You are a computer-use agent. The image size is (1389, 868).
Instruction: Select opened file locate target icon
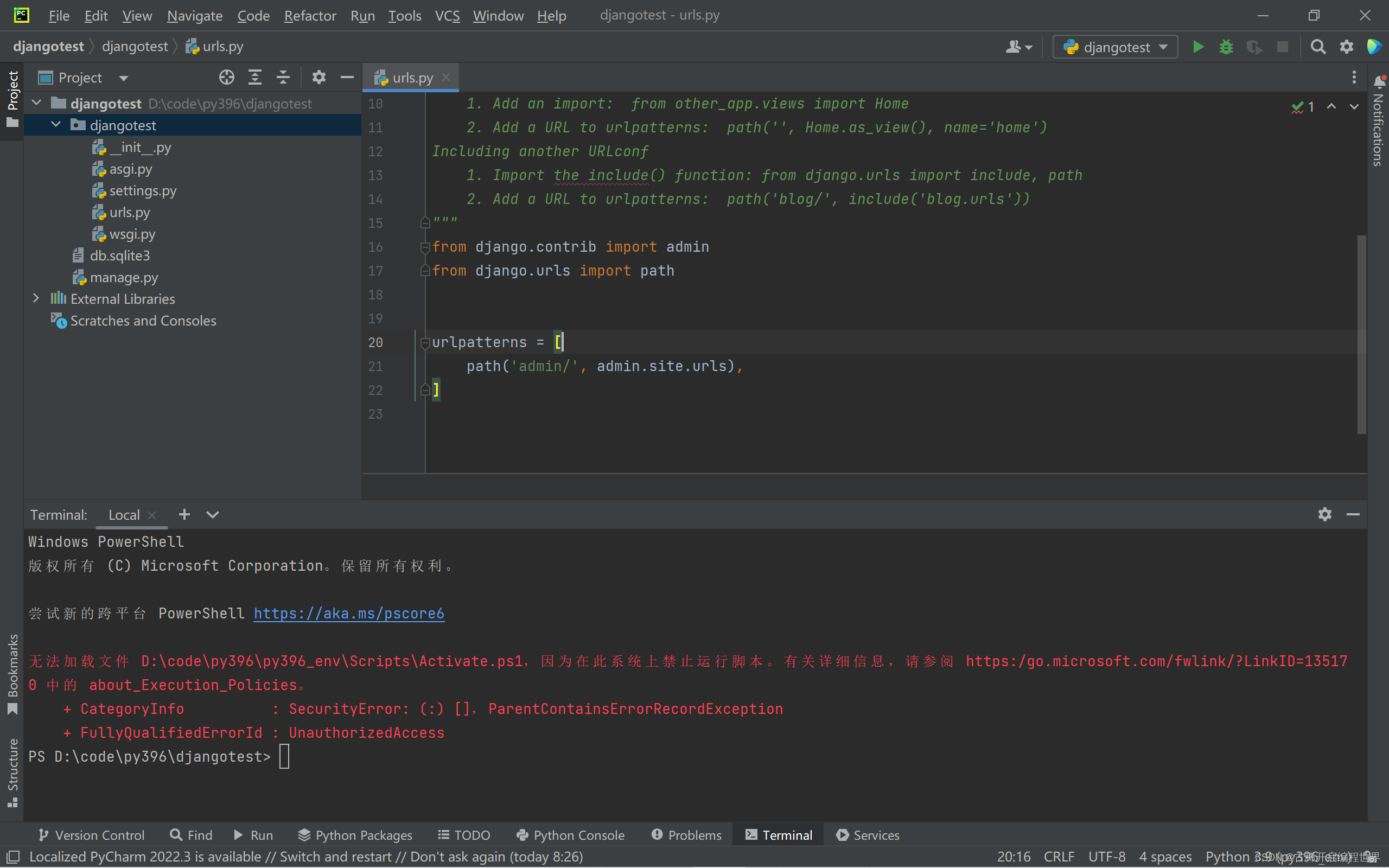click(227, 77)
